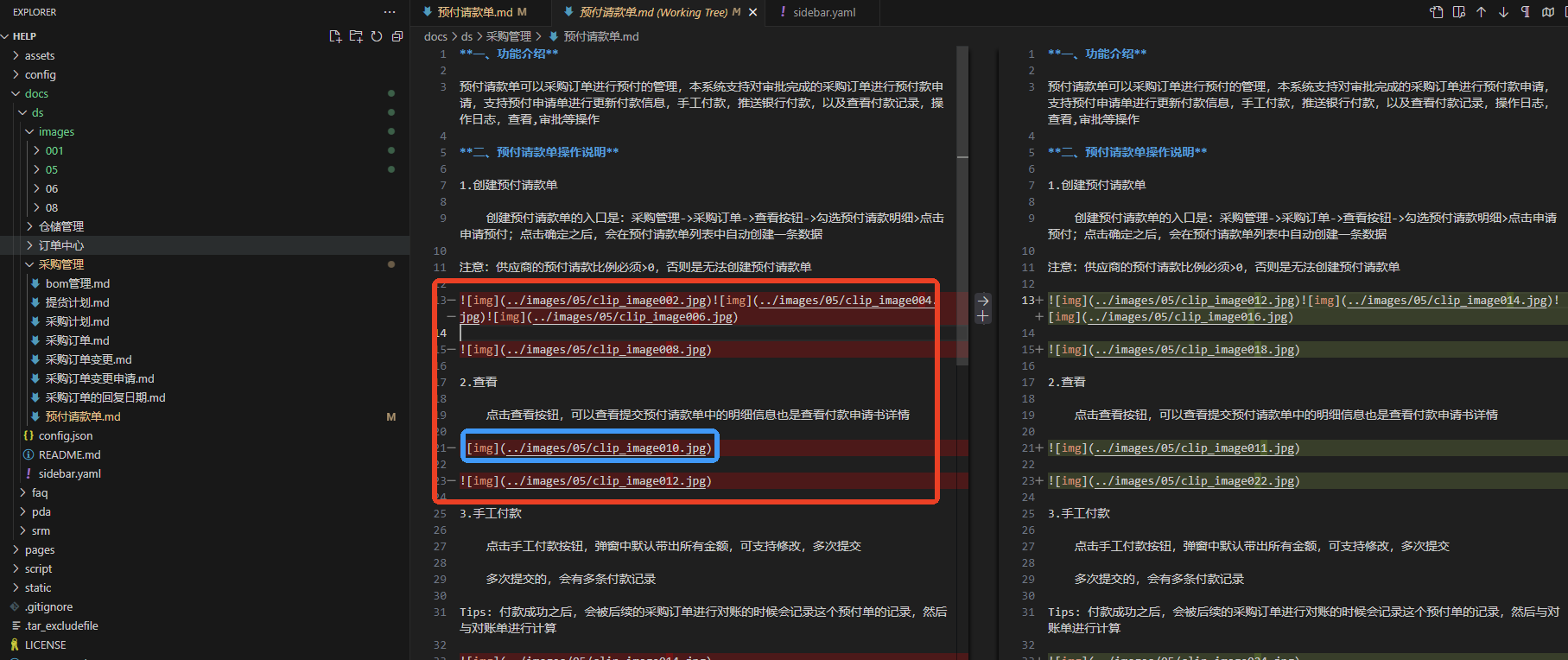The height and width of the screenshot is (660, 1568).
Task: Click .gitignore file icon in Explorer
Action: tap(15, 606)
